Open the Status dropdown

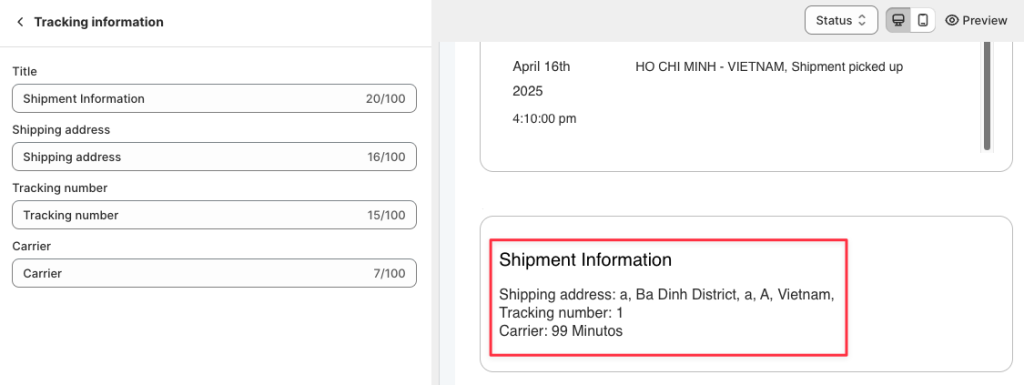click(841, 20)
